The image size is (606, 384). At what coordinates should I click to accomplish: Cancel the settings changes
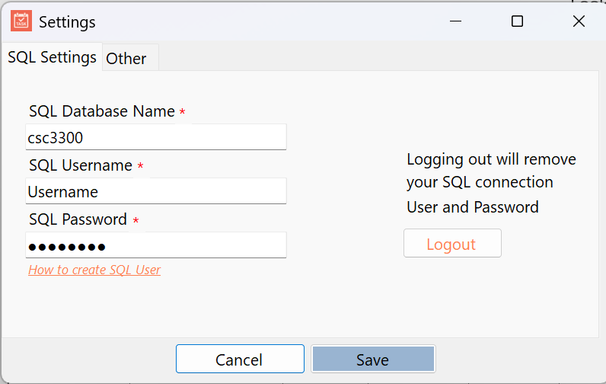tap(240, 359)
